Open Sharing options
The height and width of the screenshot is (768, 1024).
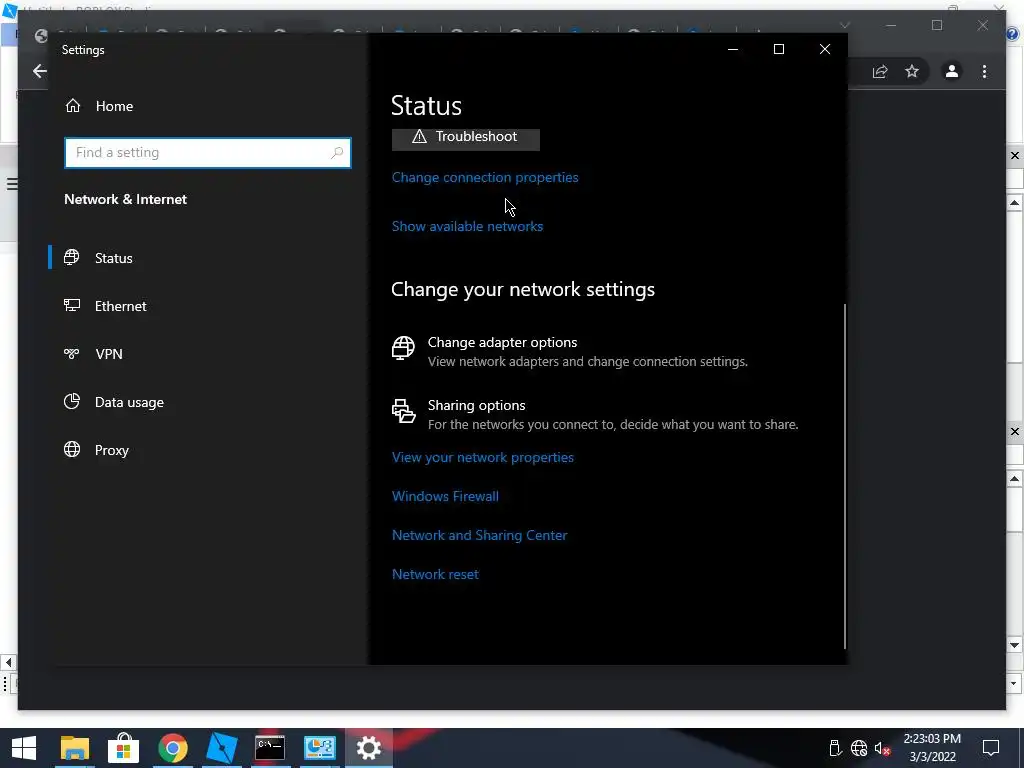point(595,415)
